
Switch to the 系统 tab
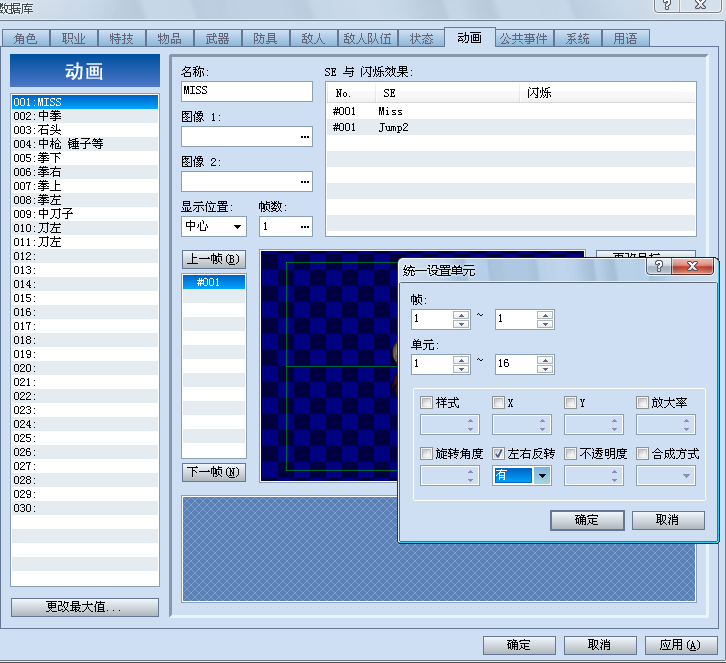click(x=578, y=38)
